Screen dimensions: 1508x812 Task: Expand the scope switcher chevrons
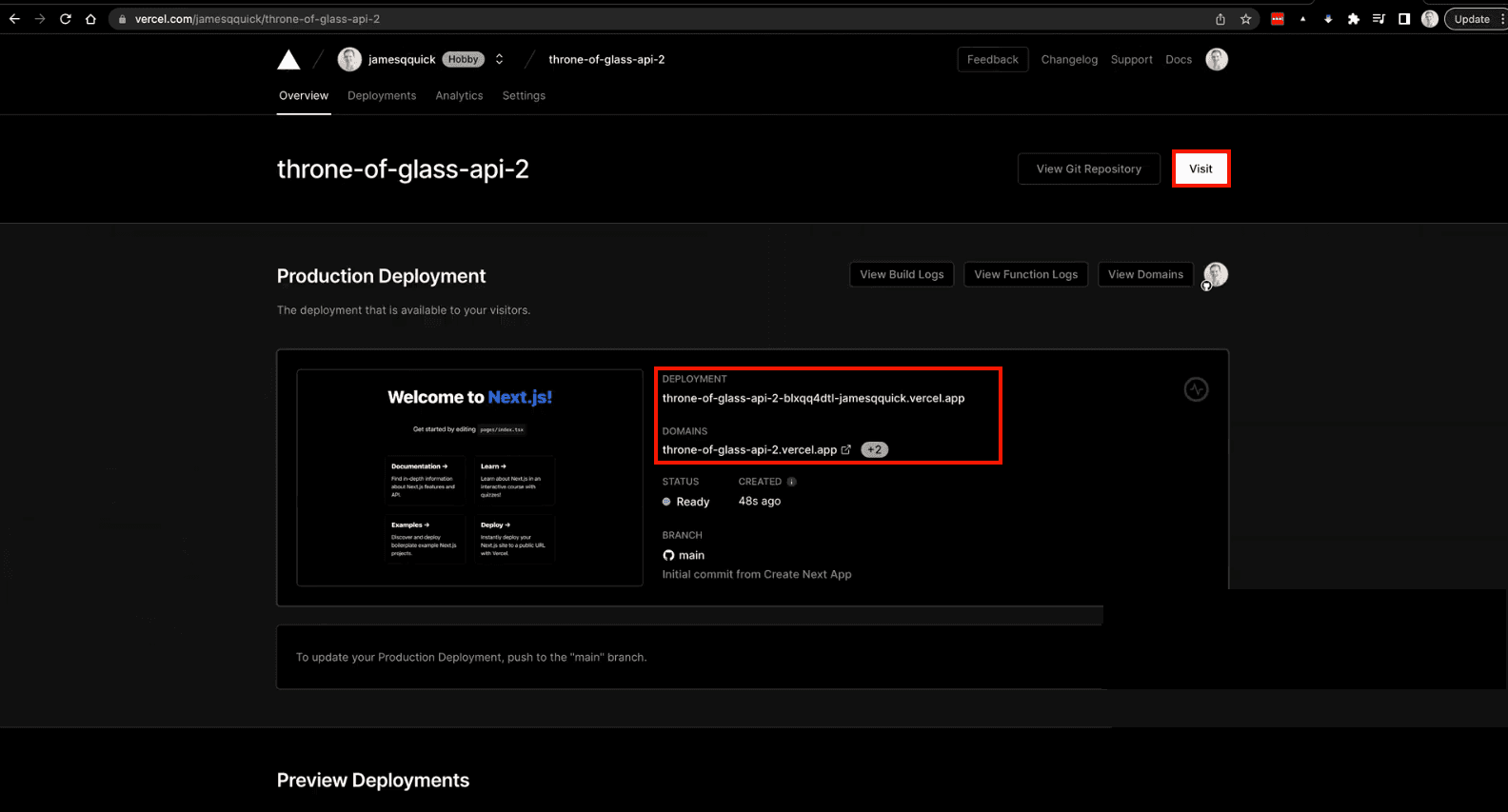(x=499, y=59)
